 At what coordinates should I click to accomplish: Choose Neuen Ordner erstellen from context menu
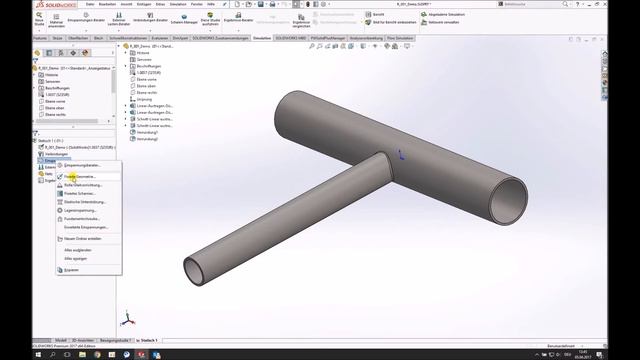point(88,238)
